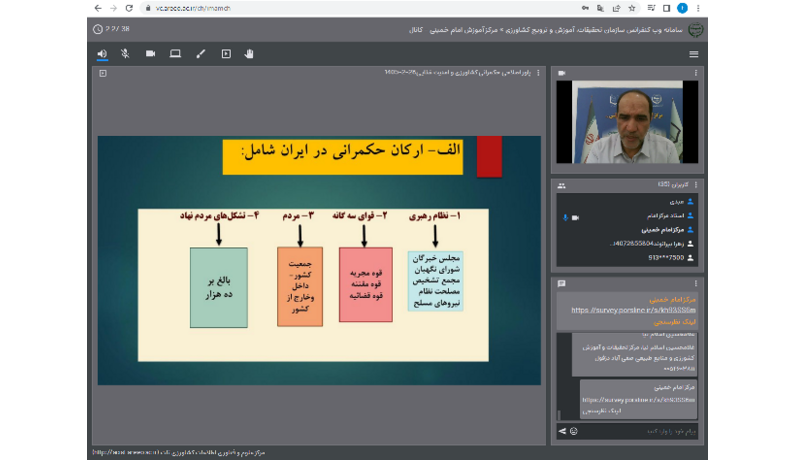
Task: Open the survey.porsline.ir link in chat
Action: tap(633, 310)
